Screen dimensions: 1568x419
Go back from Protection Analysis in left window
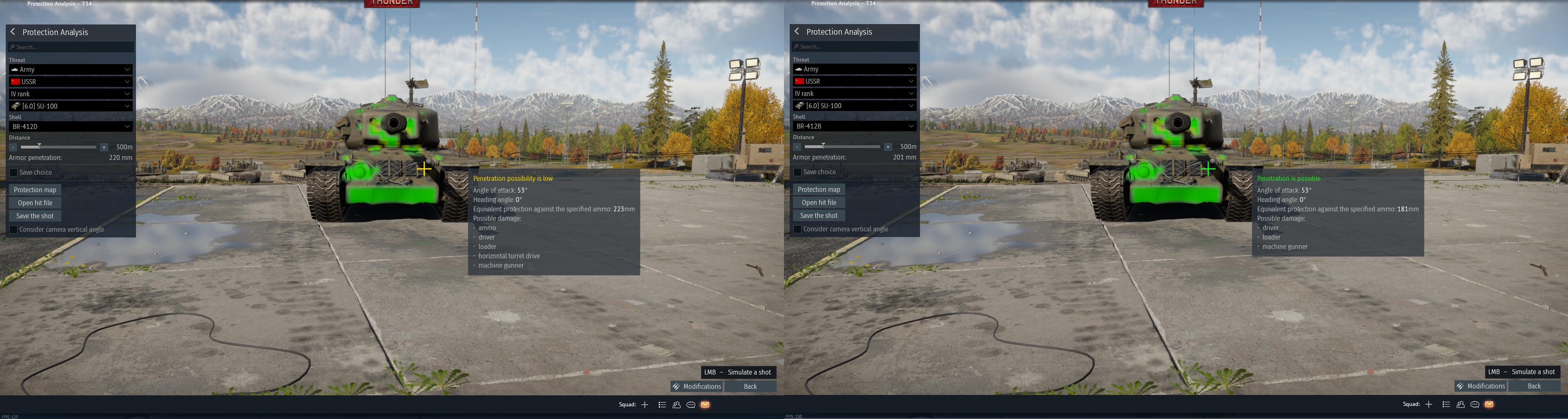click(x=13, y=32)
